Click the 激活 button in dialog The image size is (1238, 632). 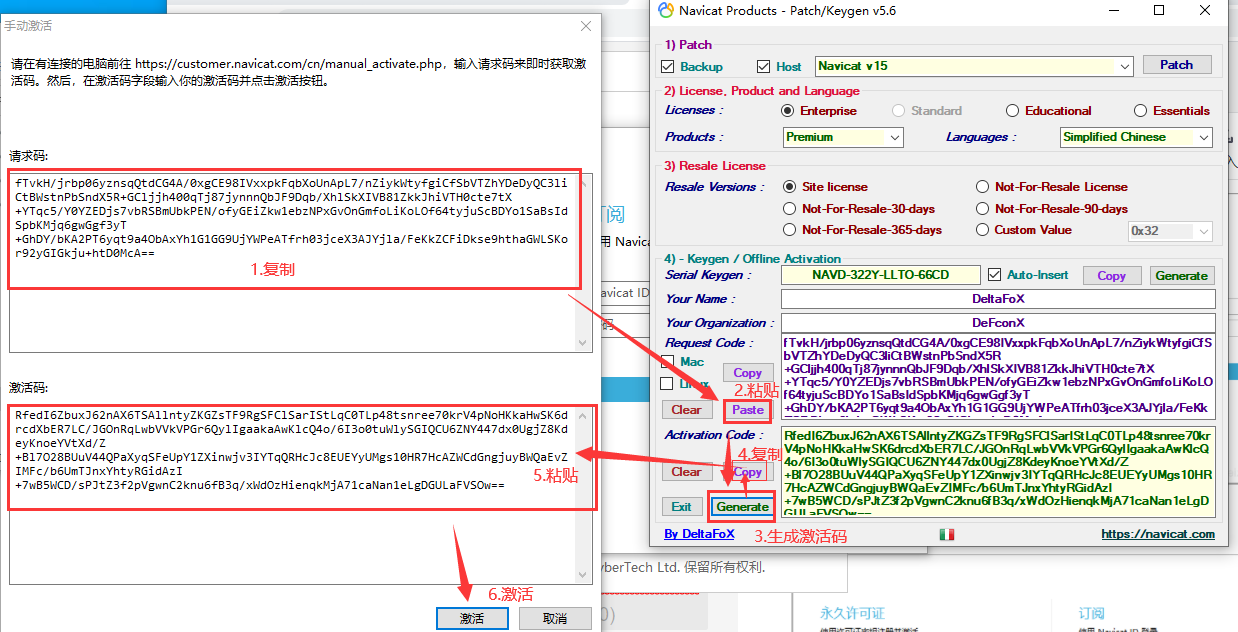(472, 619)
